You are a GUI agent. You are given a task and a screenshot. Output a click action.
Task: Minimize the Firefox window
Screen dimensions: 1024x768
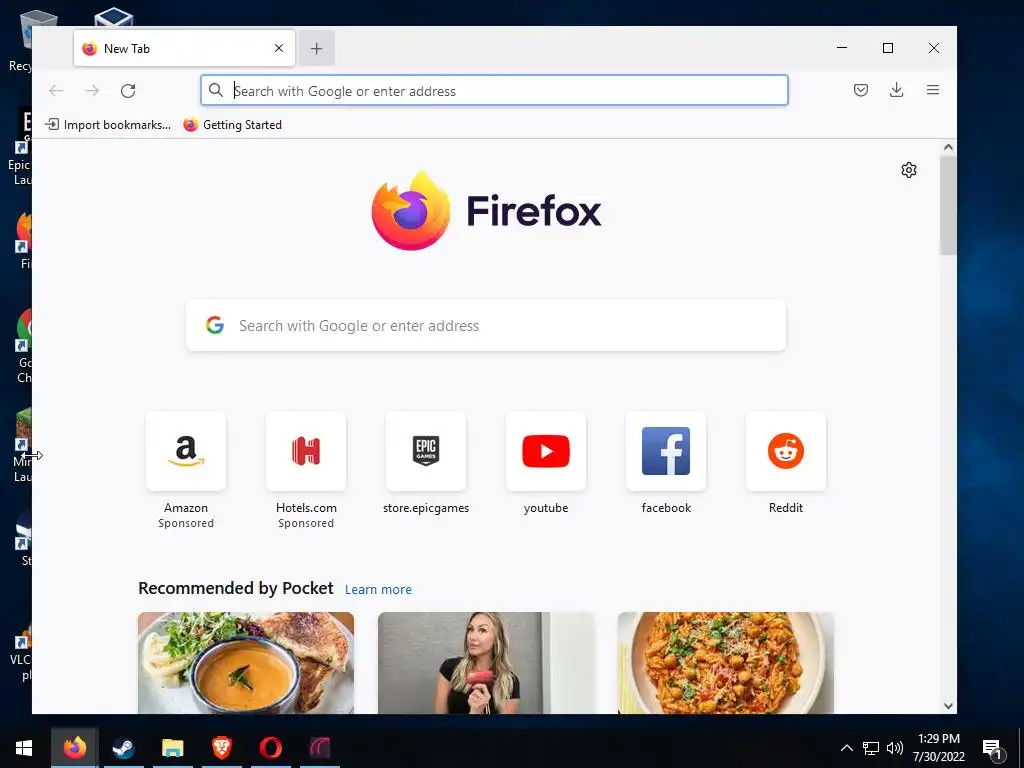click(x=842, y=48)
